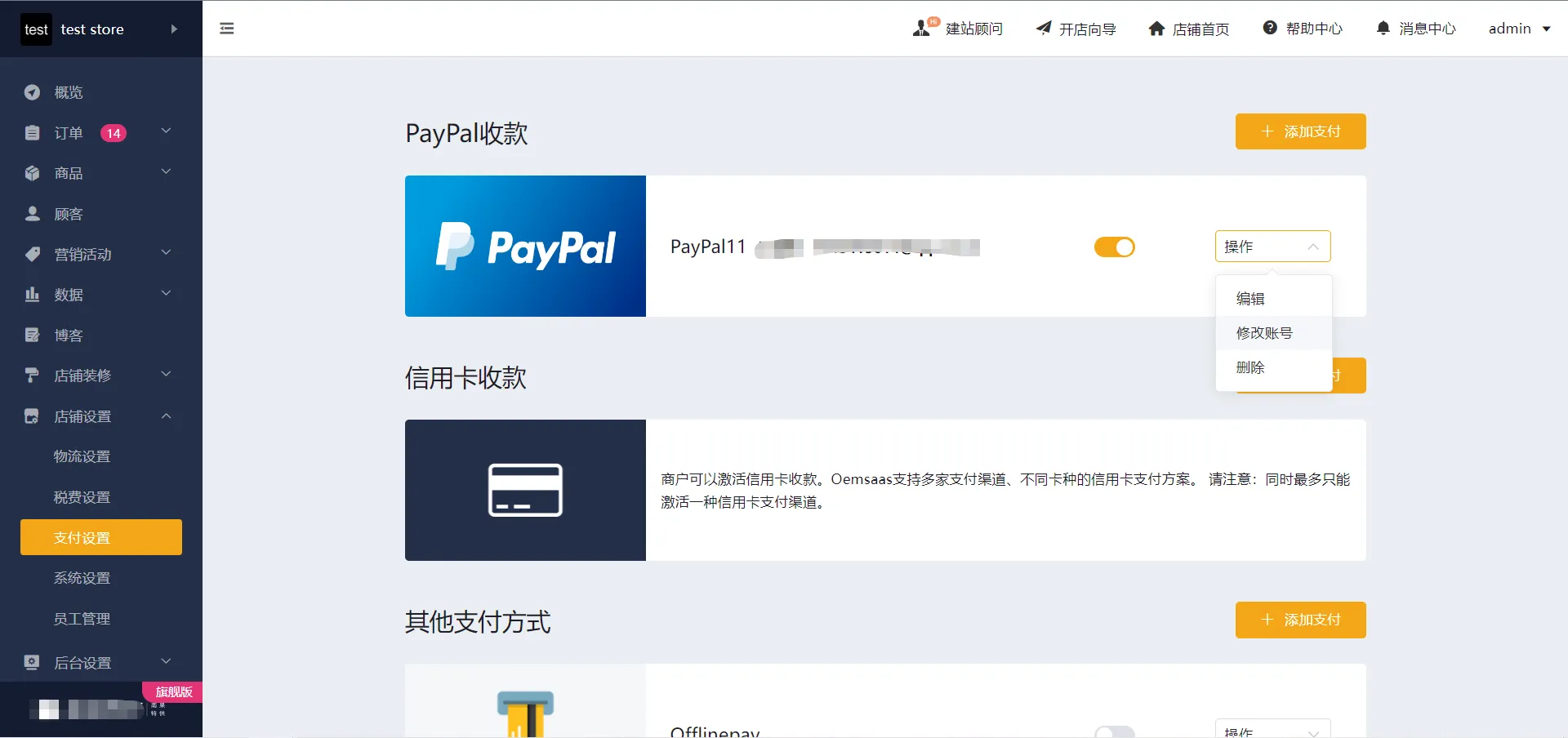This screenshot has height=738, width=1568.
Task: Click the 店铺设置 store settings icon
Action: coord(32,416)
